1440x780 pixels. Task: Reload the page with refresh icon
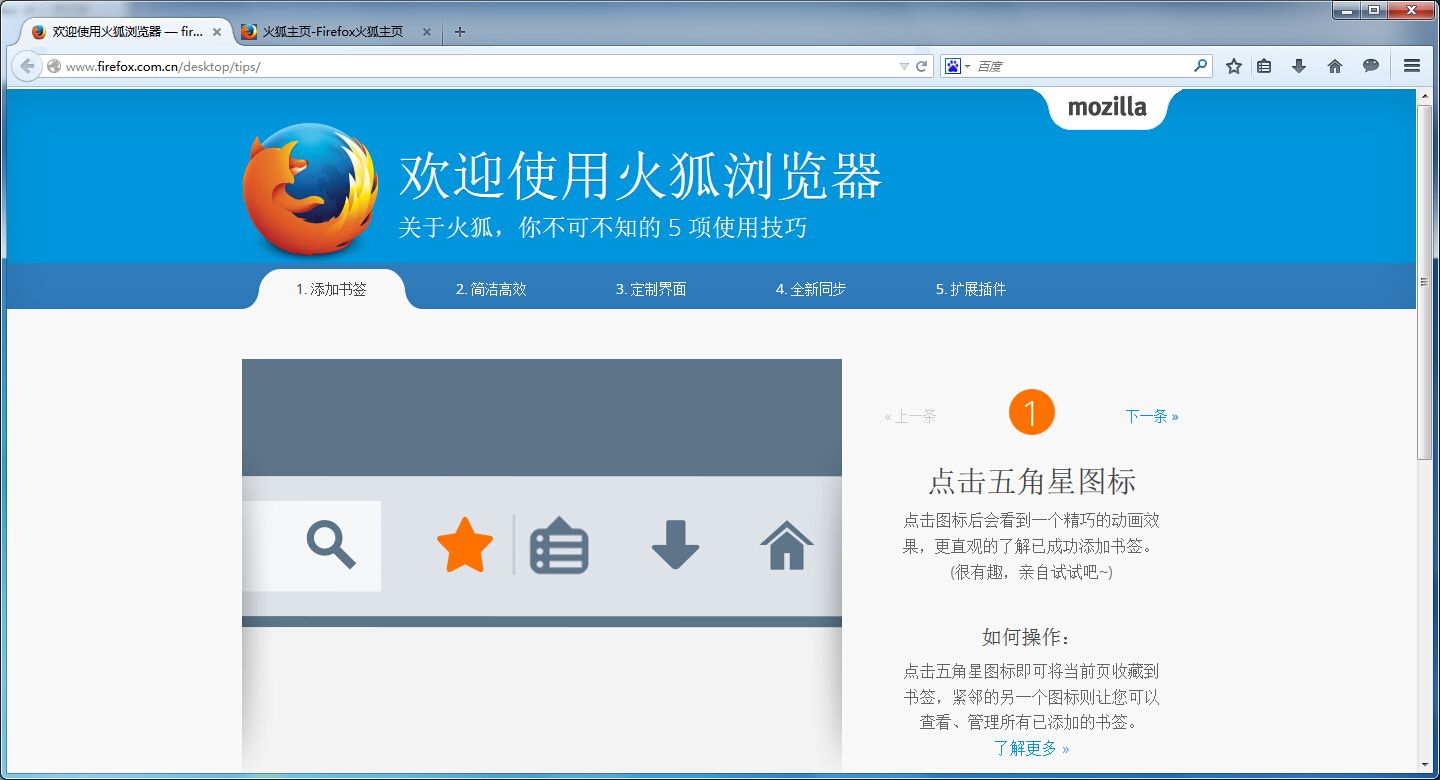pos(922,66)
